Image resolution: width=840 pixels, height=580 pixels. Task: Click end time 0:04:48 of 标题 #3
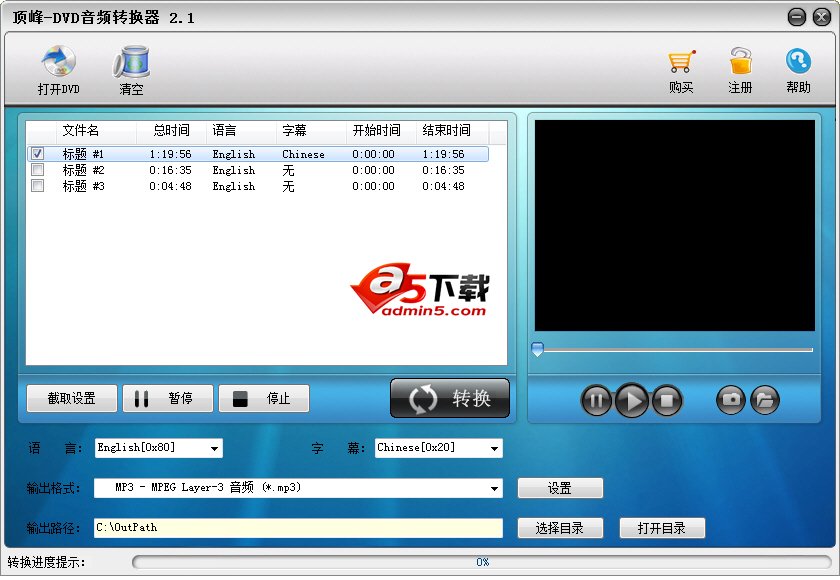point(444,186)
